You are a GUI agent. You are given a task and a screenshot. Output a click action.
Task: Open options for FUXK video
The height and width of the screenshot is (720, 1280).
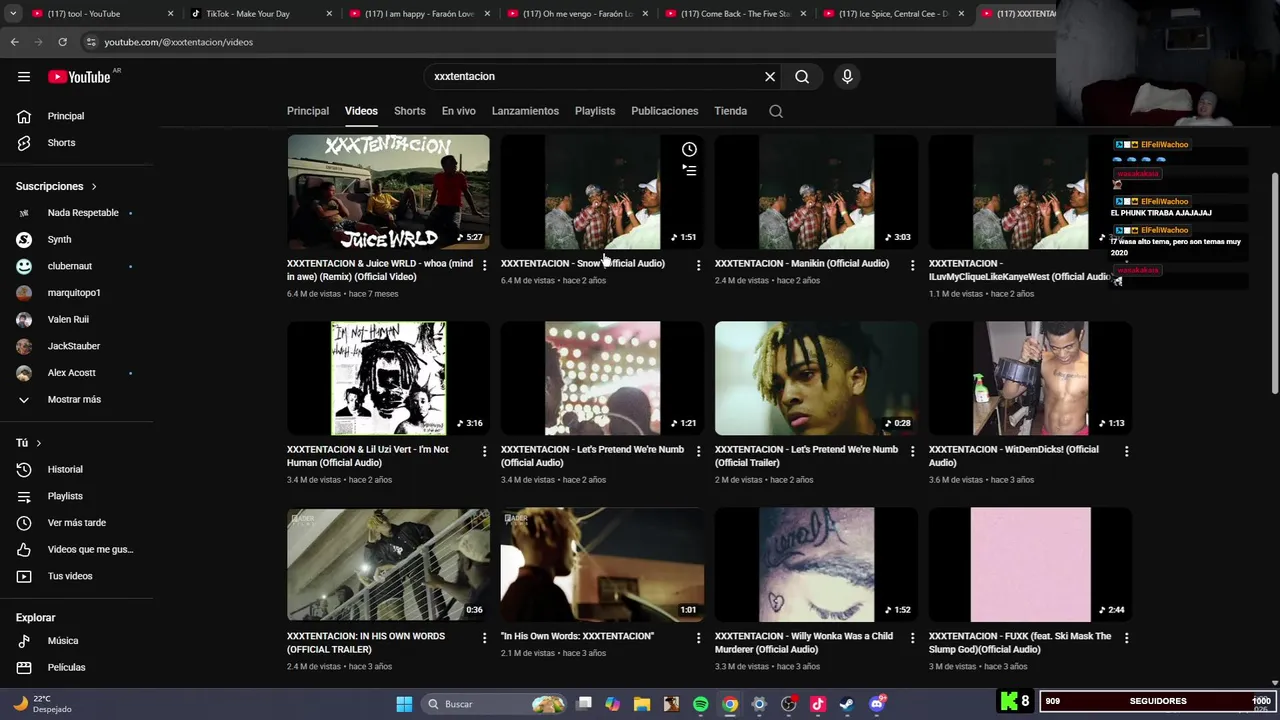(x=1126, y=637)
